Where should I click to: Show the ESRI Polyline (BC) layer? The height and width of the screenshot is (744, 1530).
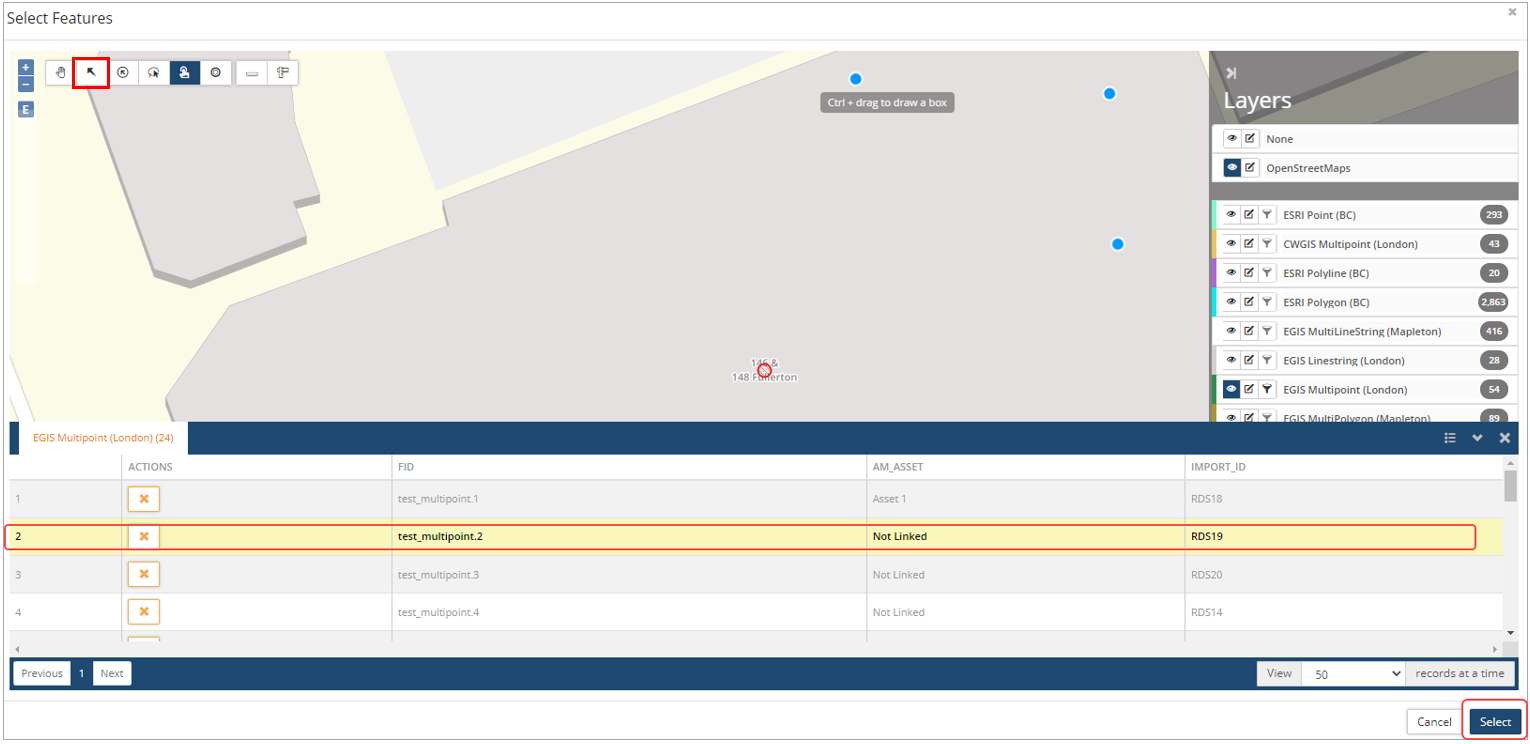(1232, 273)
